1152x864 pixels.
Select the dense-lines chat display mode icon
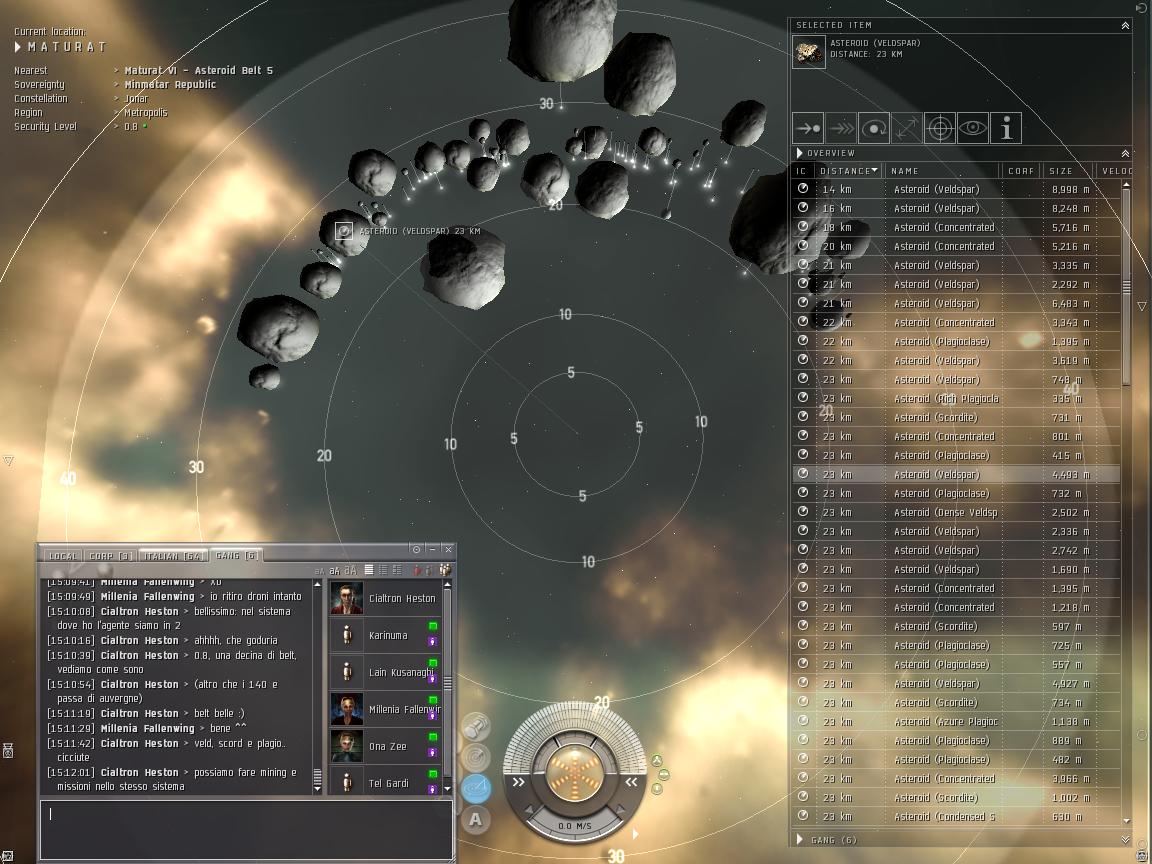click(x=369, y=570)
